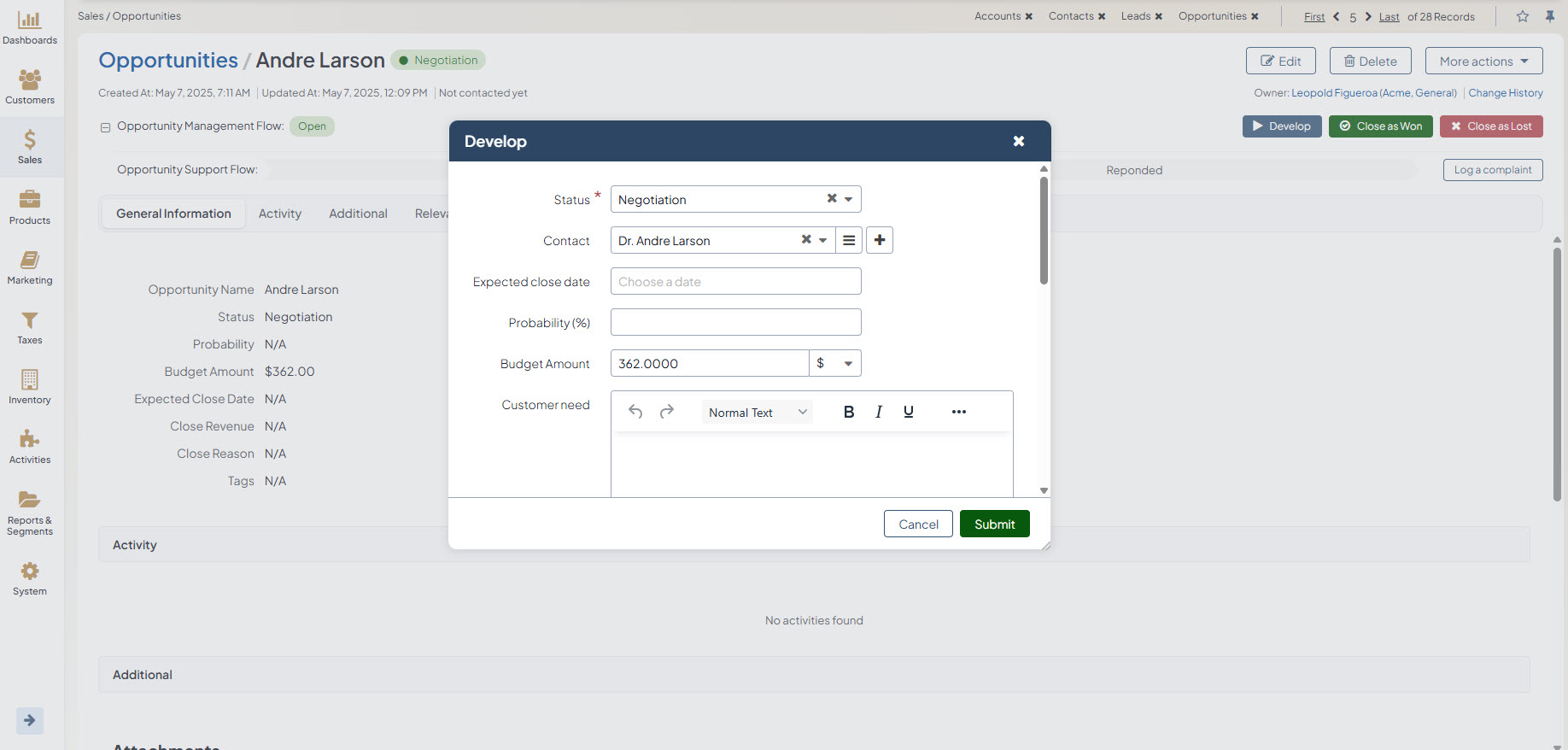Click the Expected close date field

click(x=735, y=281)
